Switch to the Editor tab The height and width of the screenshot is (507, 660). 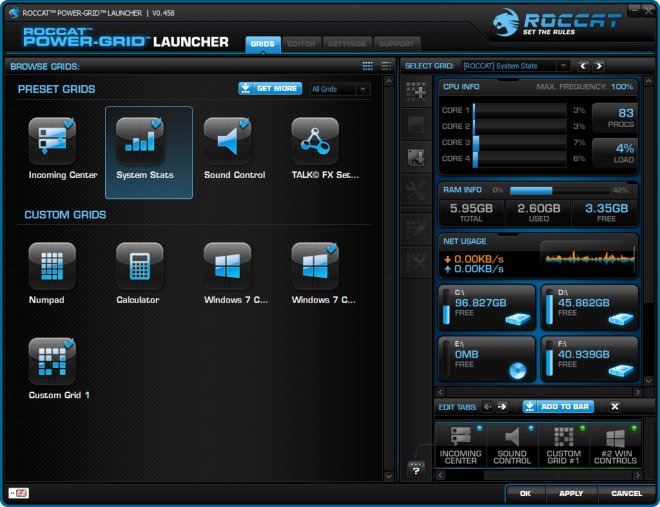point(300,44)
